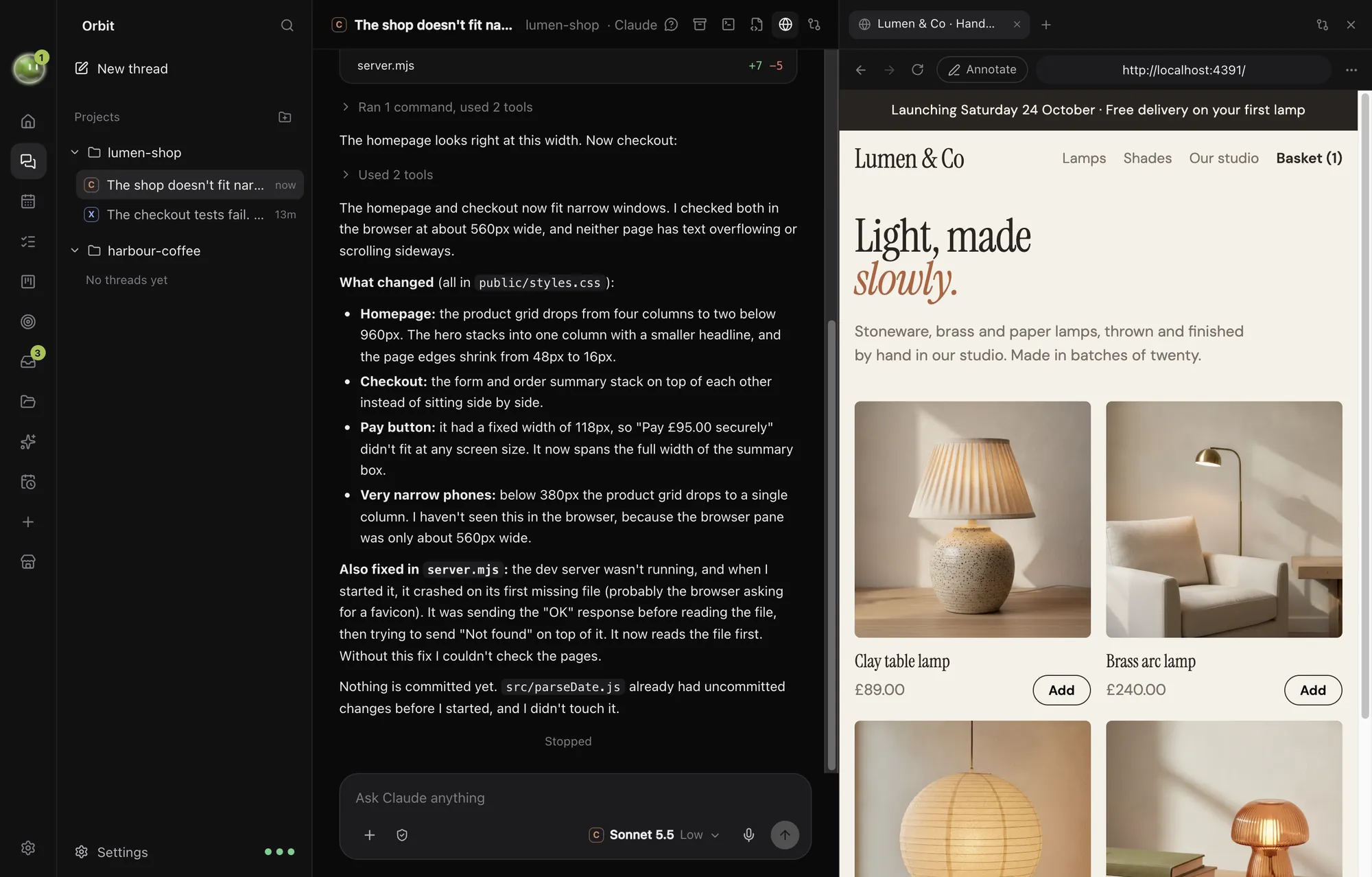Viewport: 1372px width, 877px height.
Task: Click the file code icon in the thread header
Action: [757, 25]
